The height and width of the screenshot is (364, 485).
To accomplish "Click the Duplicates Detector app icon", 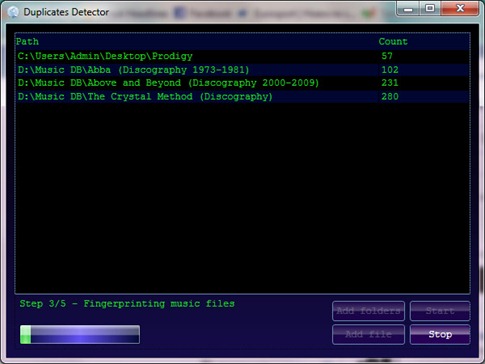I will (x=13, y=12).
